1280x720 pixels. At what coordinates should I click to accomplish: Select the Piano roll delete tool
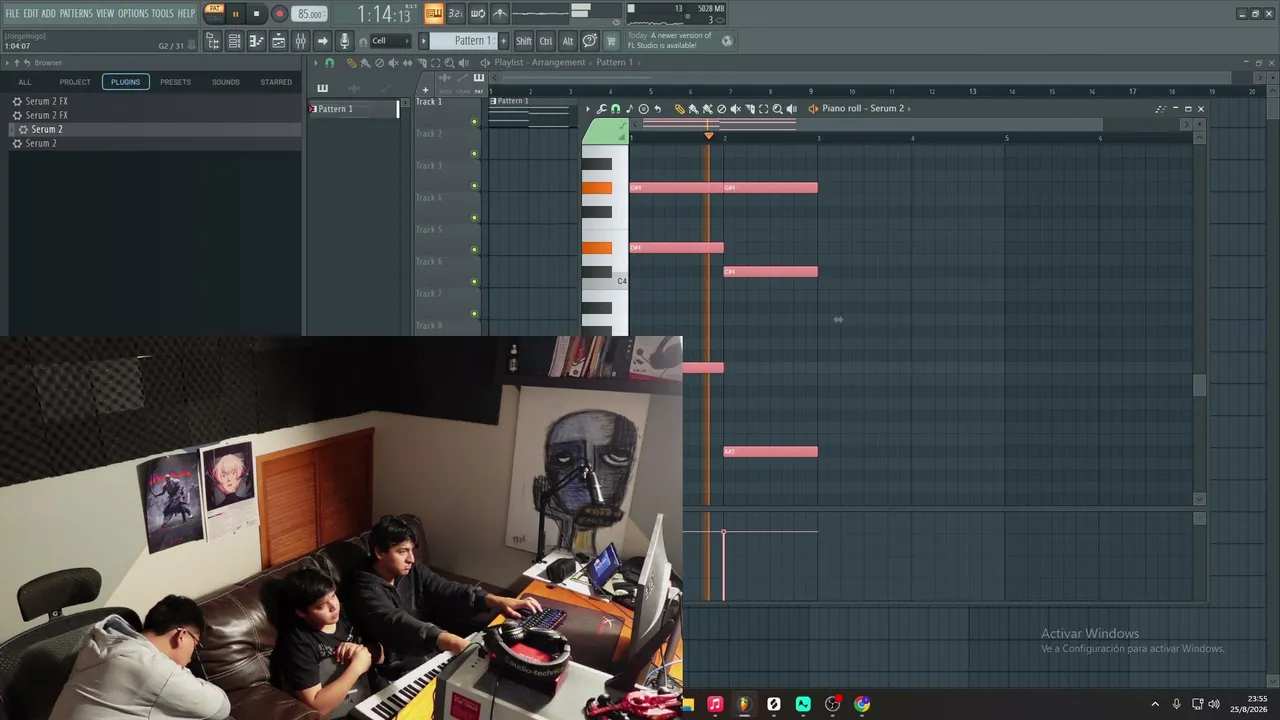721,109
